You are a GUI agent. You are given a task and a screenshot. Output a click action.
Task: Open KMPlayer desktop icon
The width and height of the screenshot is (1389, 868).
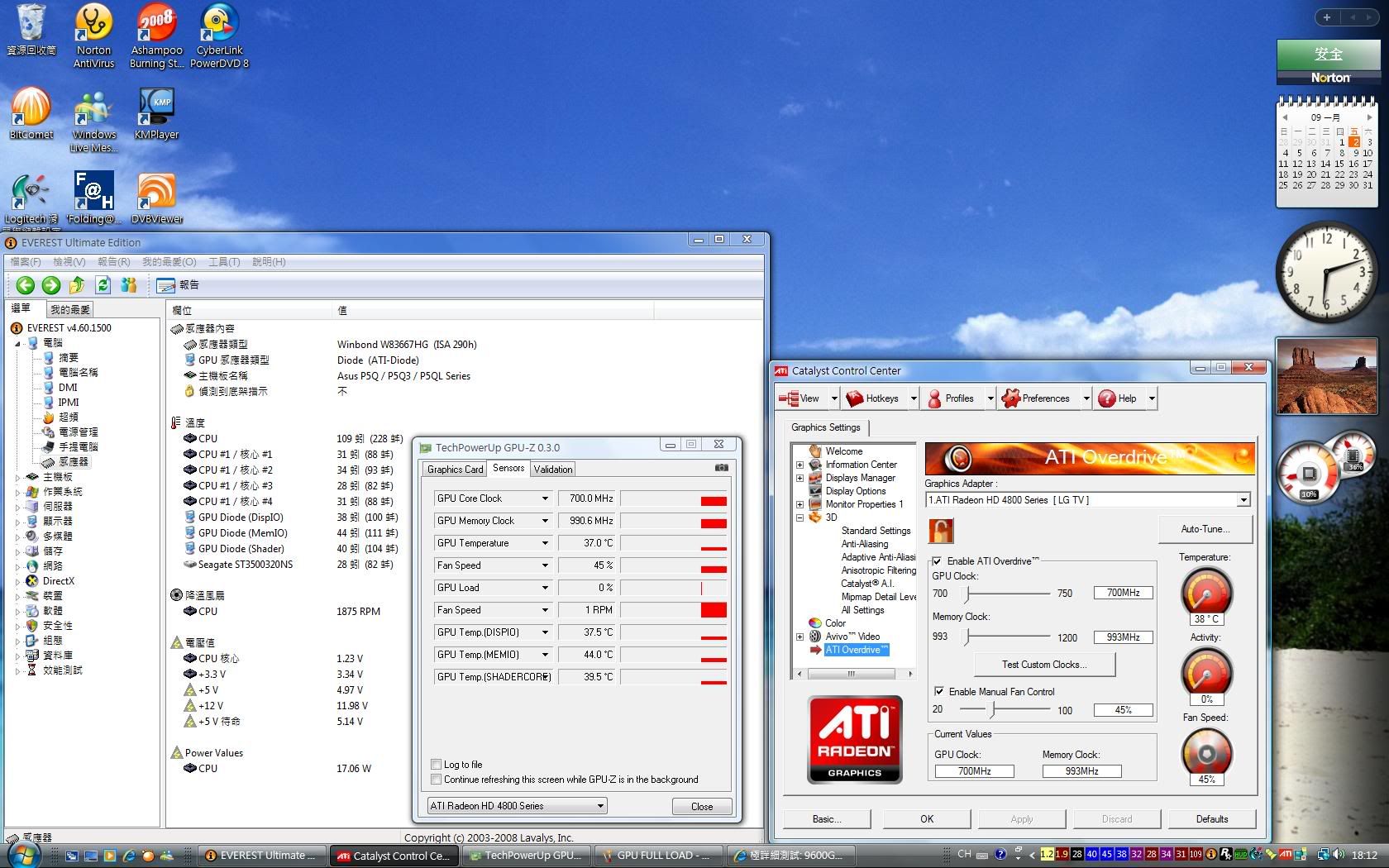156,113
